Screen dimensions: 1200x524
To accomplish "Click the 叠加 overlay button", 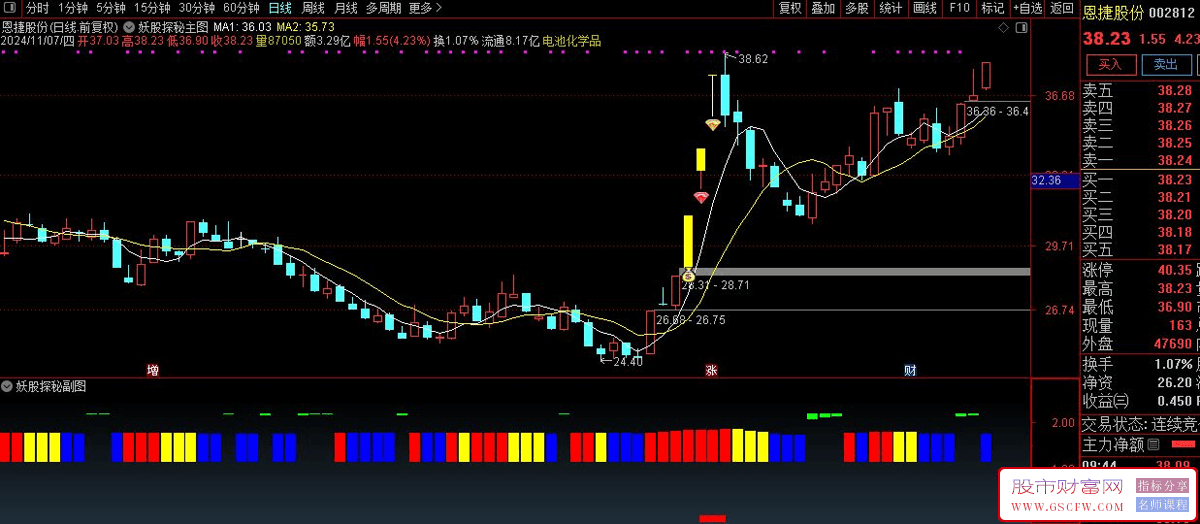I will tap(823, 8).
